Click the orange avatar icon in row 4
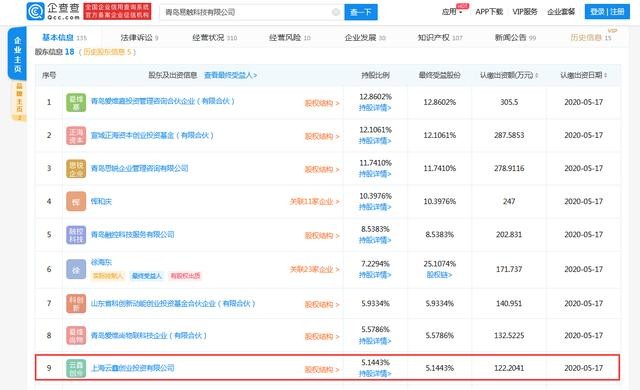Screen dimensions: 640x390 [76, 202]
